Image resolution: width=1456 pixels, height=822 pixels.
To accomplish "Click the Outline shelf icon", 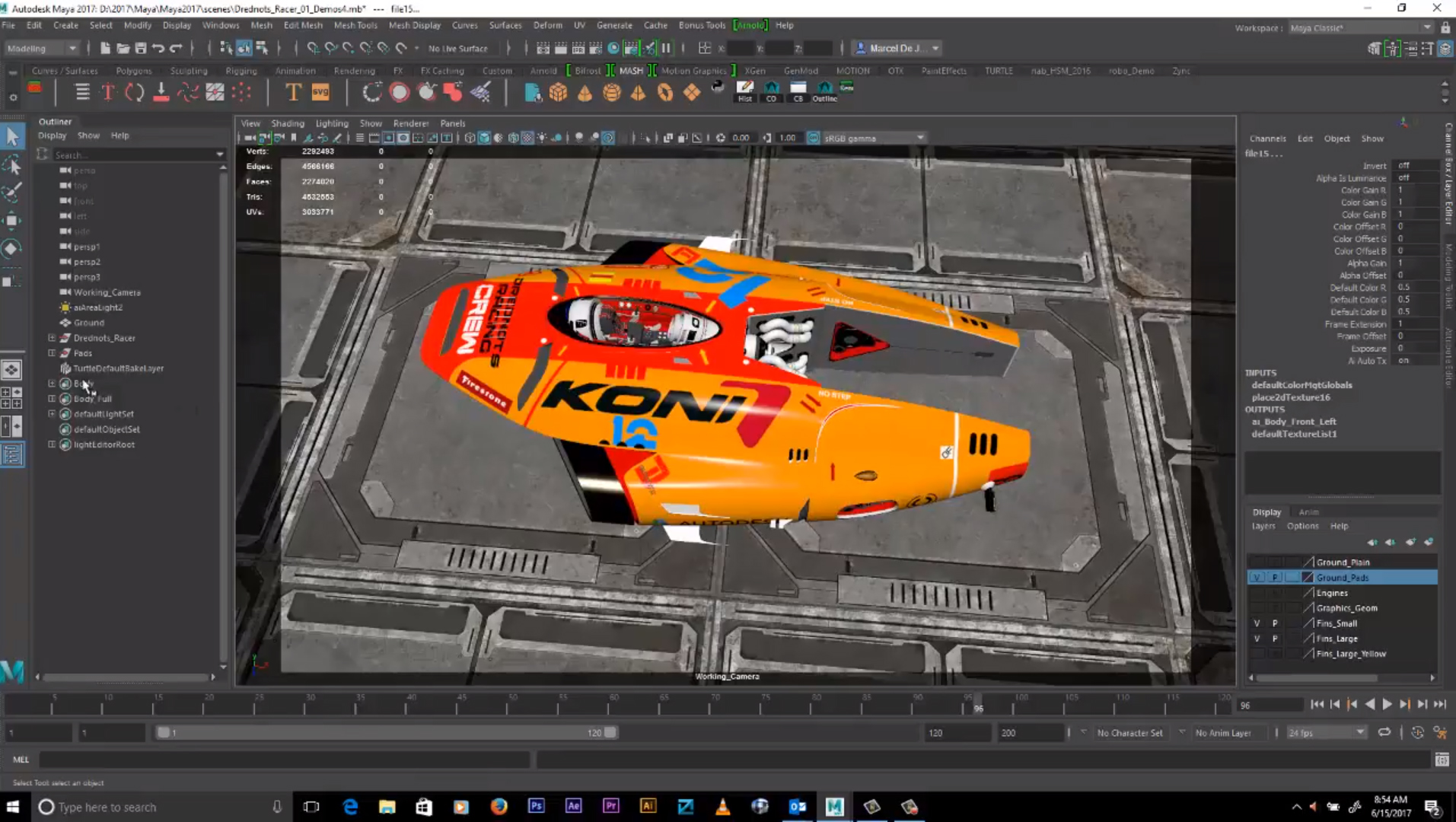I will 824,91.
